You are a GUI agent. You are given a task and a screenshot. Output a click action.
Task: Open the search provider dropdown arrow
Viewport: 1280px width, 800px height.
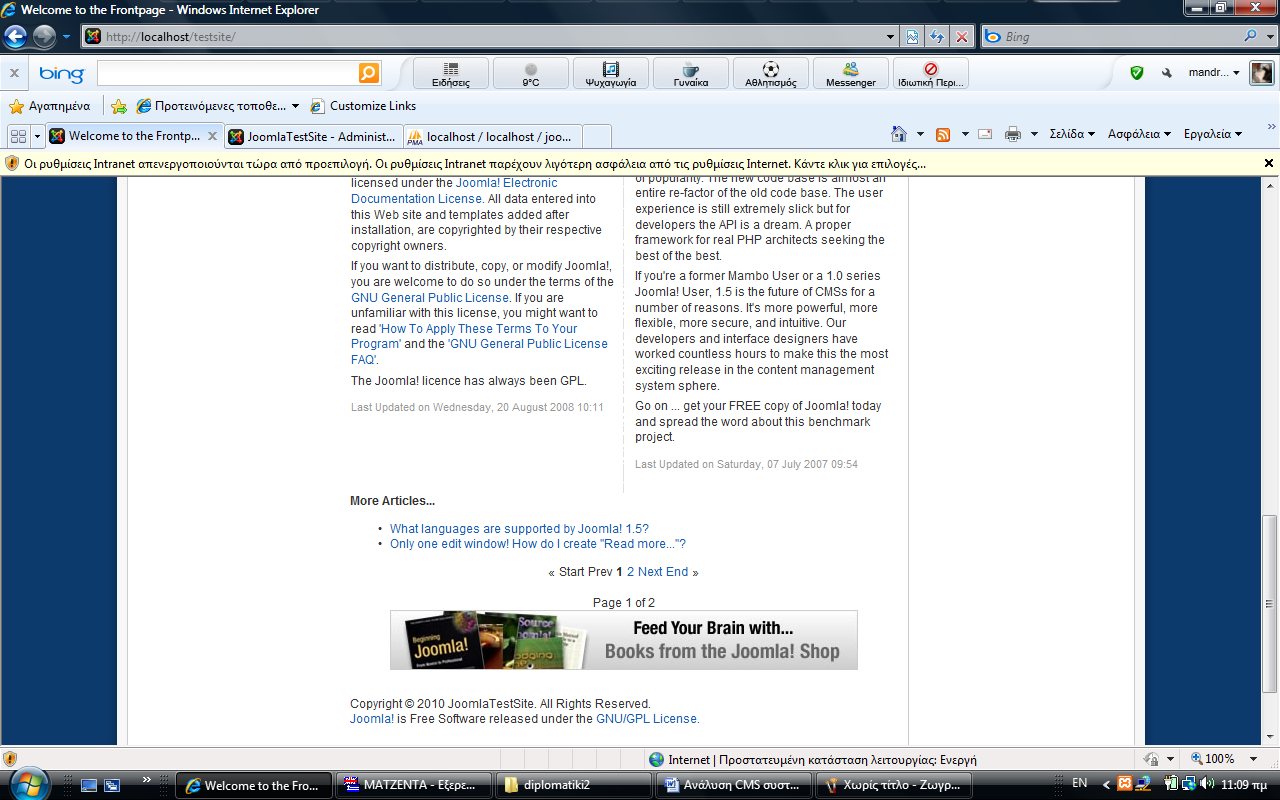(1269, 37)
